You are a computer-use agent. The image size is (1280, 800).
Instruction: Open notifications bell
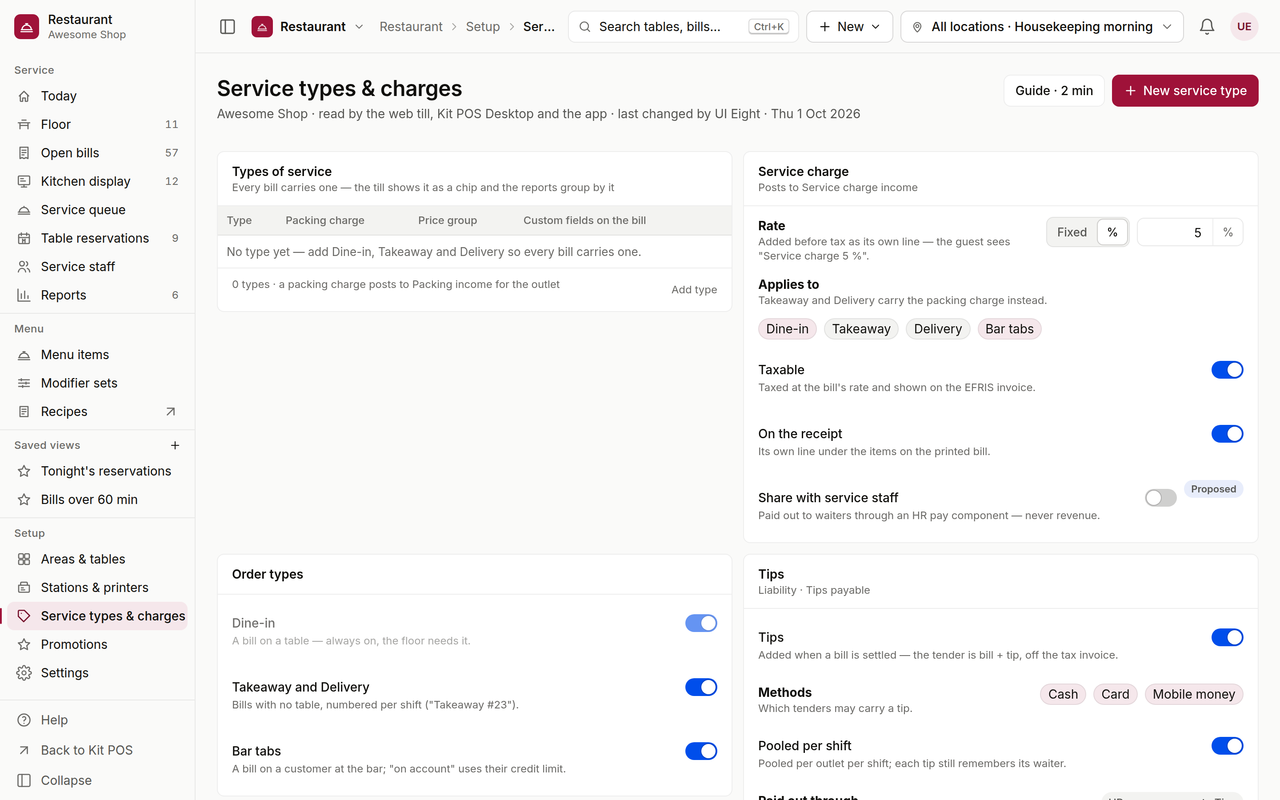(x=1207, y=27)
